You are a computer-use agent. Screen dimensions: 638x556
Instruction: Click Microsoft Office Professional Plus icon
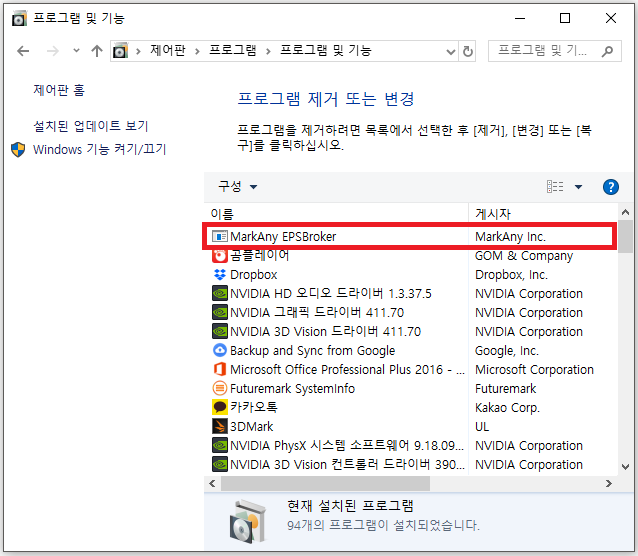(x=220, y=369)
